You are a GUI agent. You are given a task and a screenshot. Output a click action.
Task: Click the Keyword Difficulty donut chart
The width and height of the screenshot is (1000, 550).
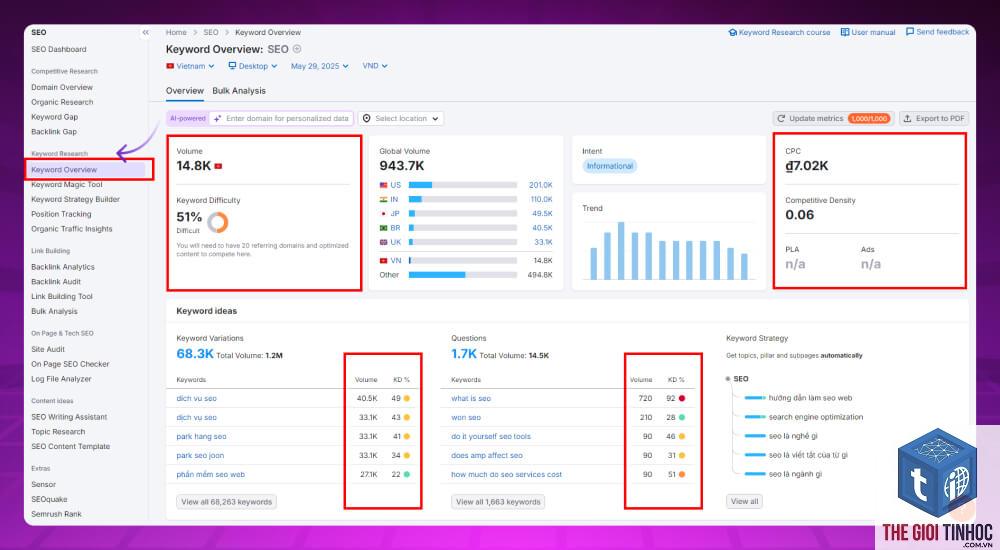tap(217, 222)
